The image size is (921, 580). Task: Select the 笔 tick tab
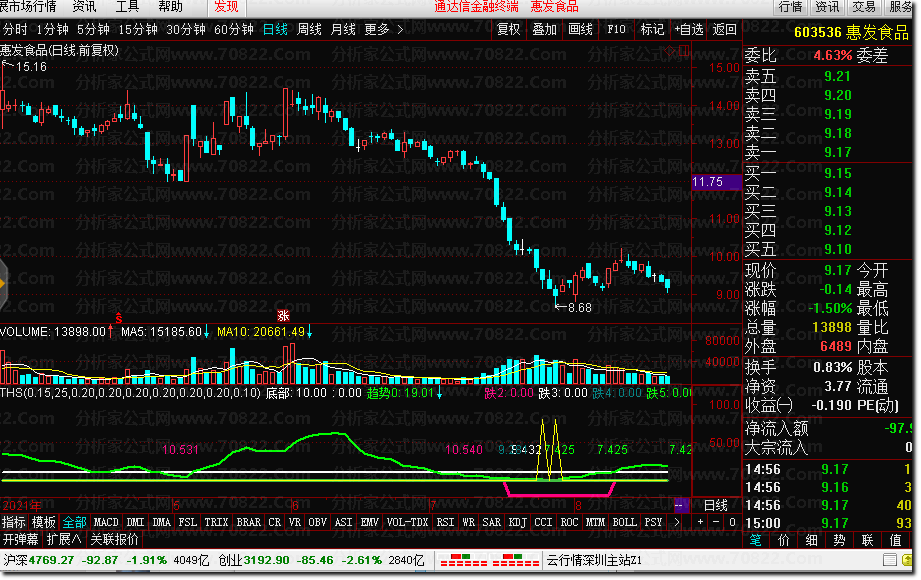point(756,540)
